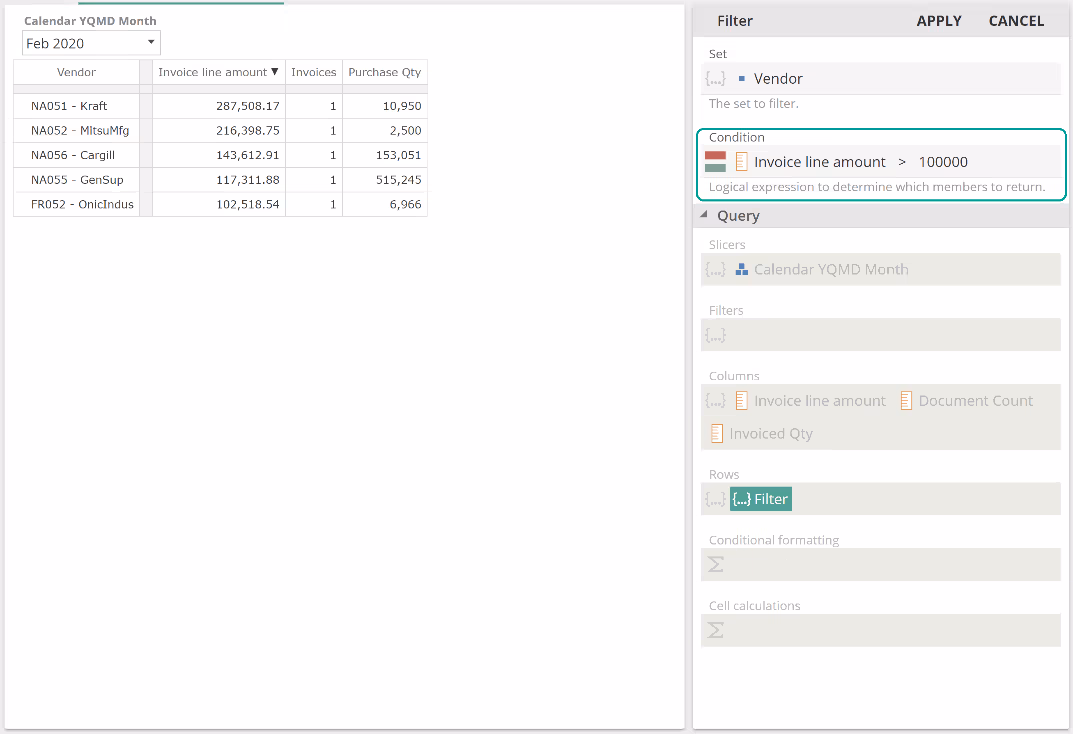The width and height of the screenshot is (1073, 734).
Task: Click the Filters set braces icon
Action: click(715, 336)
